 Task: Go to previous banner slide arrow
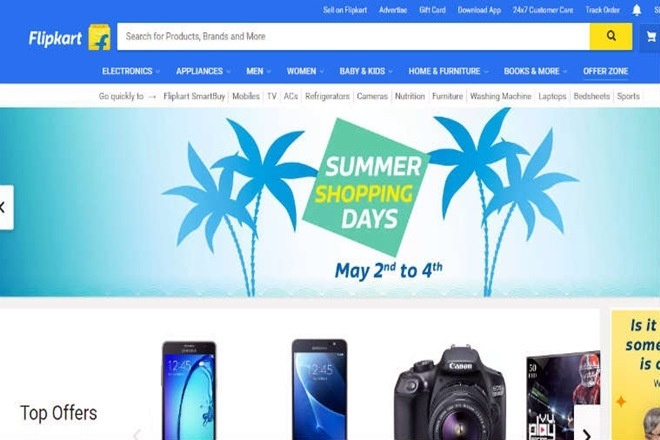point(6,207)
